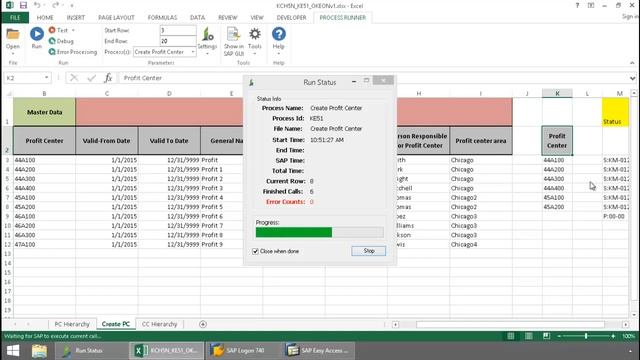Switch to the DEVELOPER ribbon tab
The width and height of the screenshot is (640, 360).
click(291, 18)
